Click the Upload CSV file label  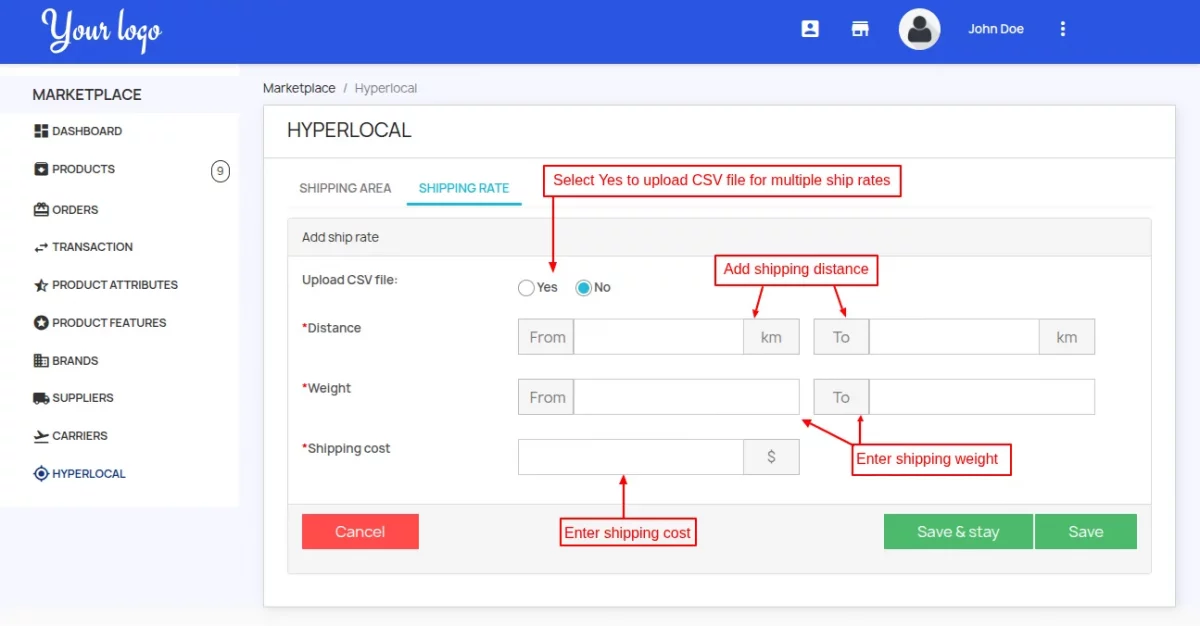pyautogui.click(x=350, y=280)
